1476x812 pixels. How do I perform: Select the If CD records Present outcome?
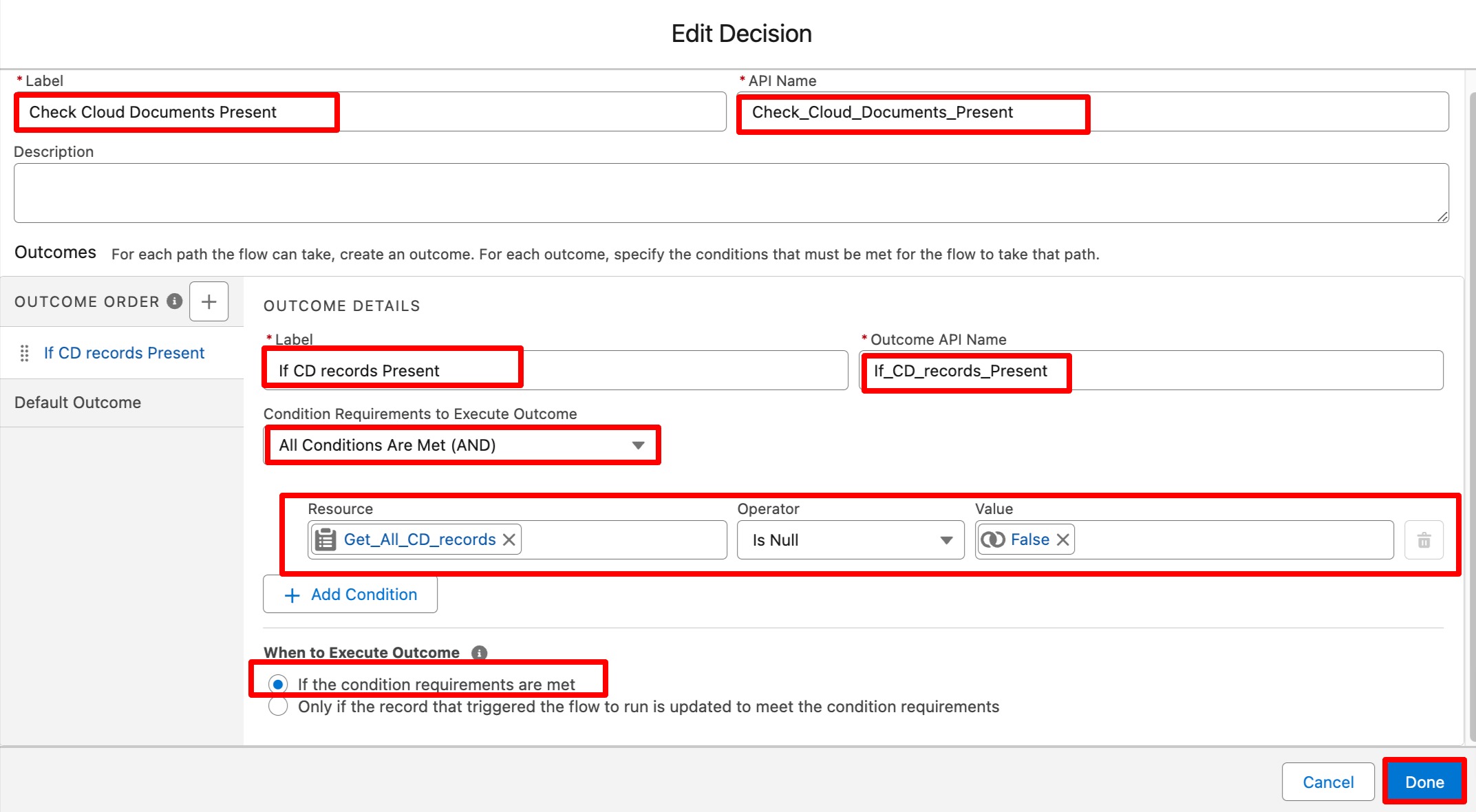124,353
